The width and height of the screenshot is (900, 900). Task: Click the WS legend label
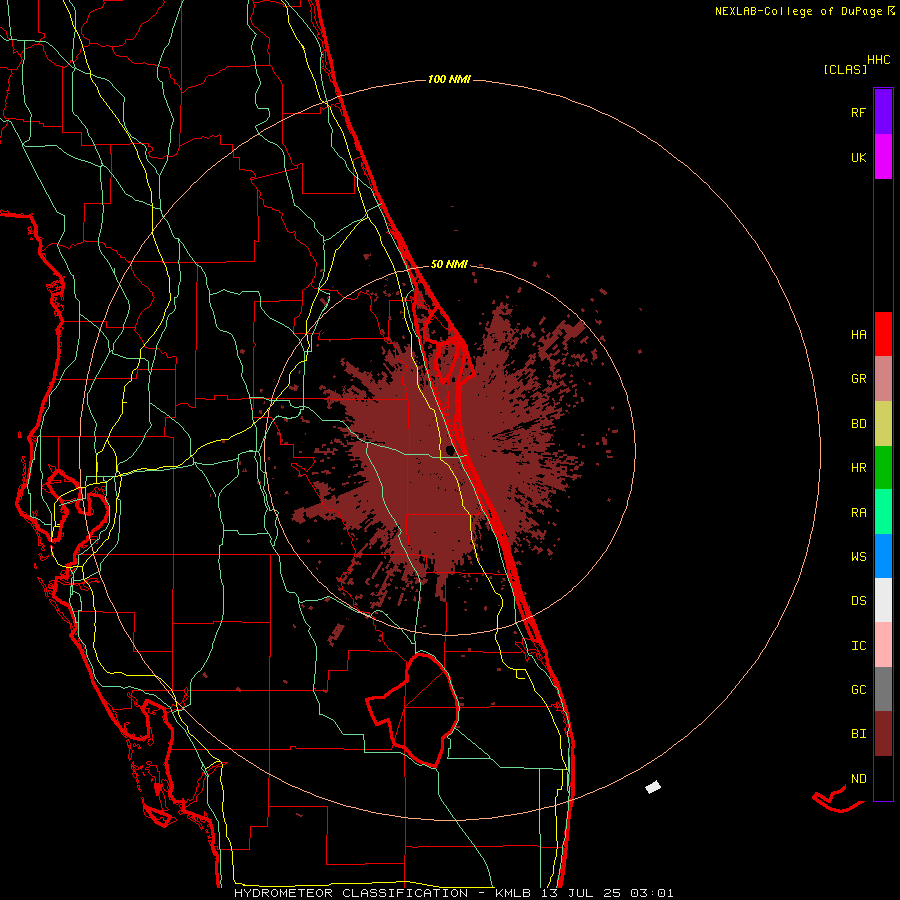click(858, 557)
